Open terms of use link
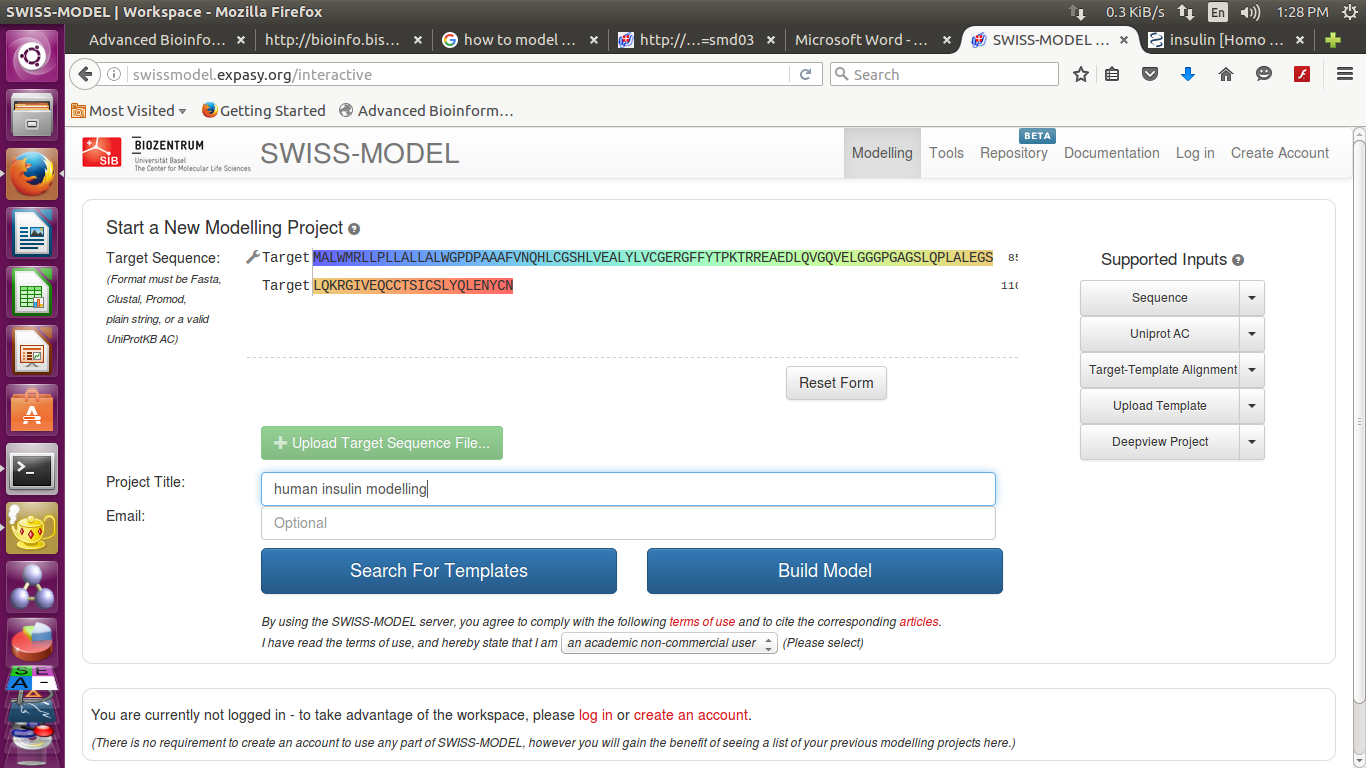The width and height of the screenshot is (1366, 768). [x=702, y=621]
